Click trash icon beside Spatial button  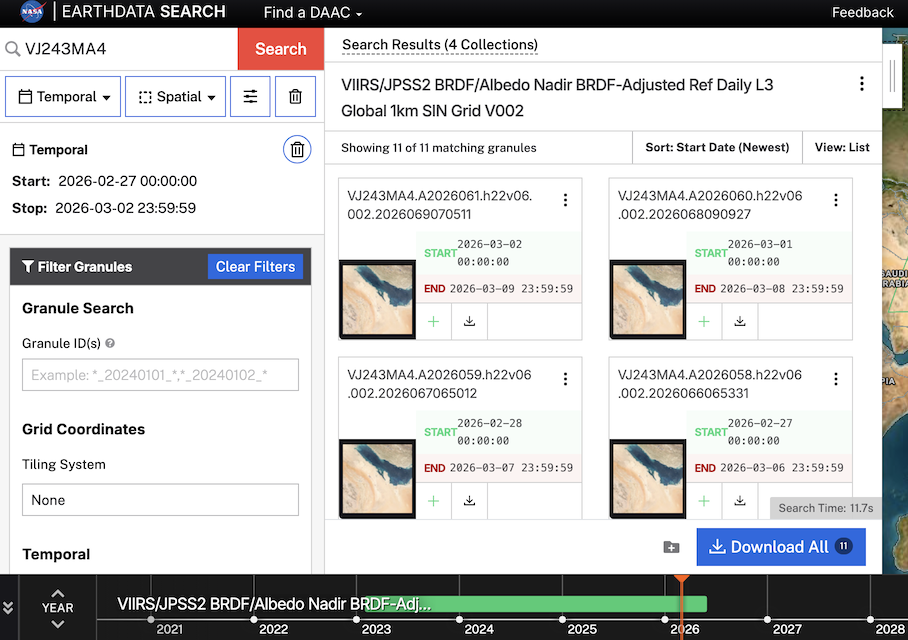[295, 97]
